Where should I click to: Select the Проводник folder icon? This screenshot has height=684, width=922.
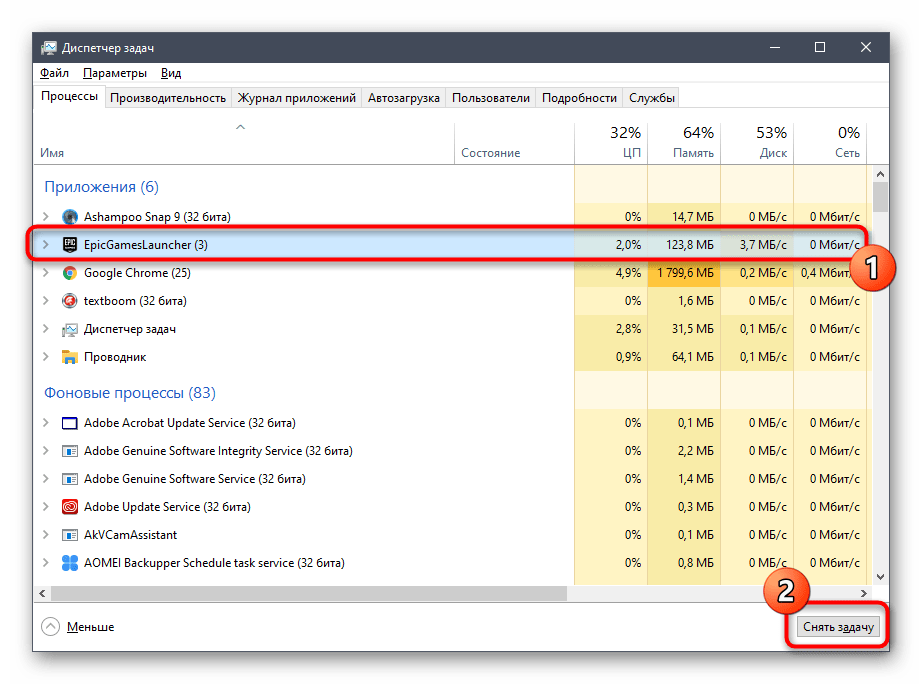point(70,357)
